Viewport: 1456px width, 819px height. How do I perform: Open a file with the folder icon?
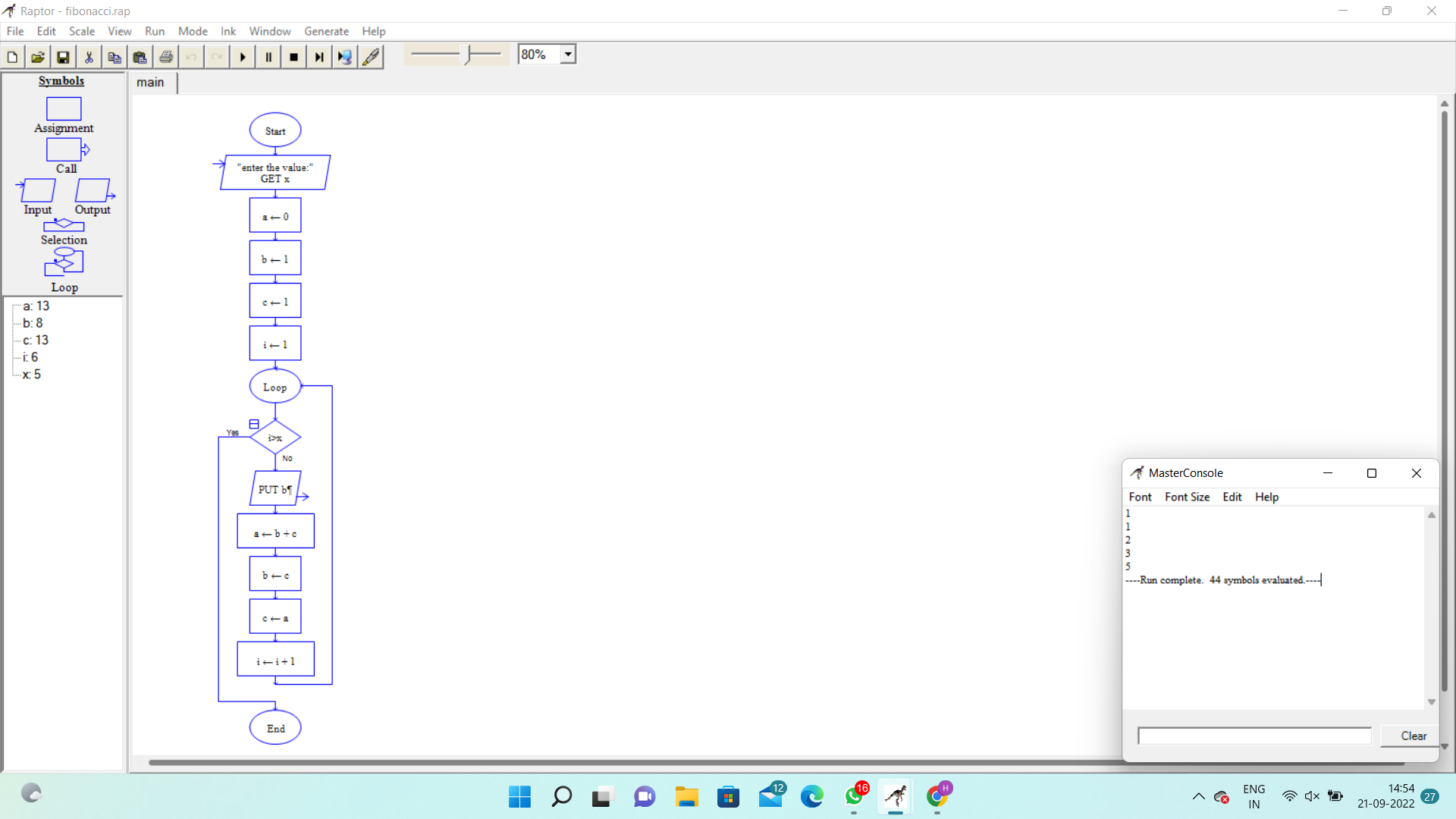click(x=37, y=57)
